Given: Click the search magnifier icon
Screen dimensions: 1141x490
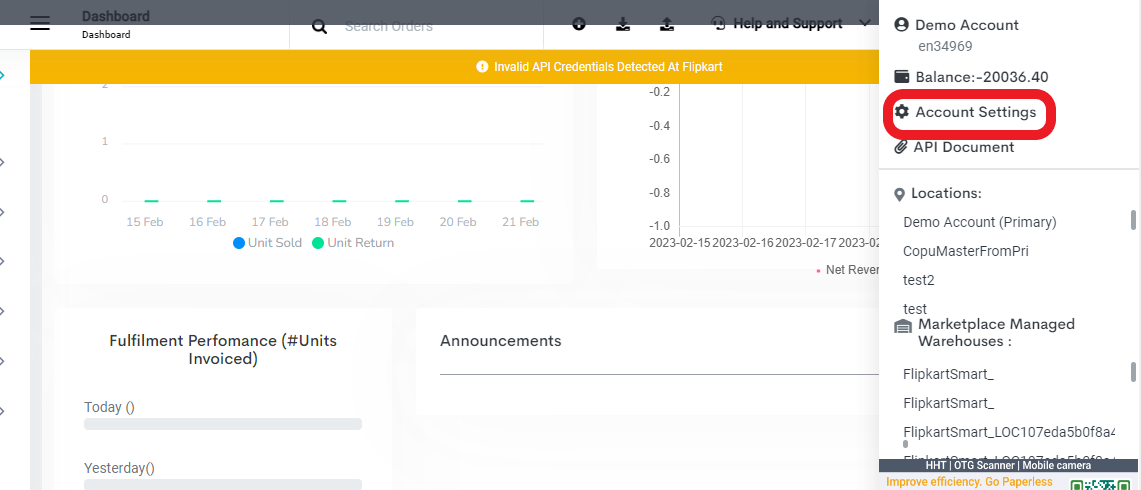Looking at the screenshot, I should pyautogui.click(x=319, y=27).
